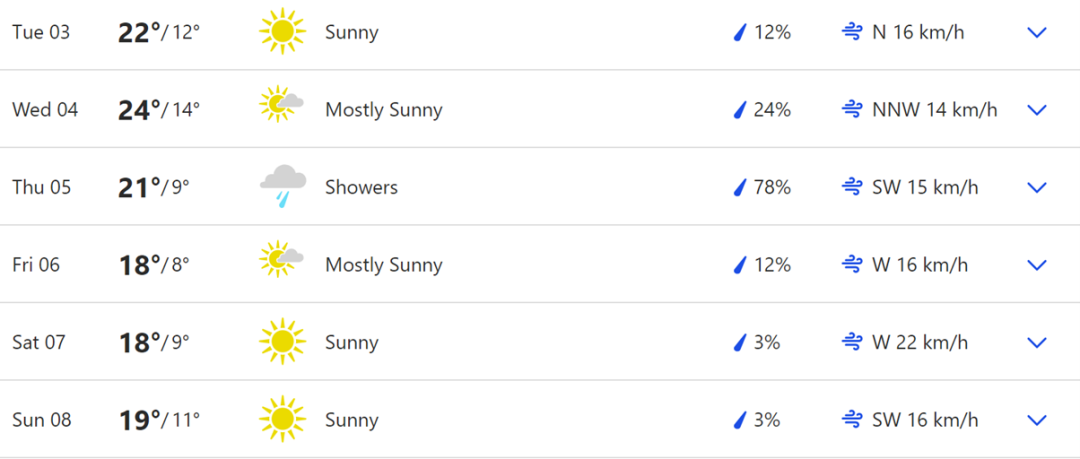This screenshot has height=459, width=1080.
Task: Expand Tue 03 forecast details chevron
Action: tap(1037, 32)
